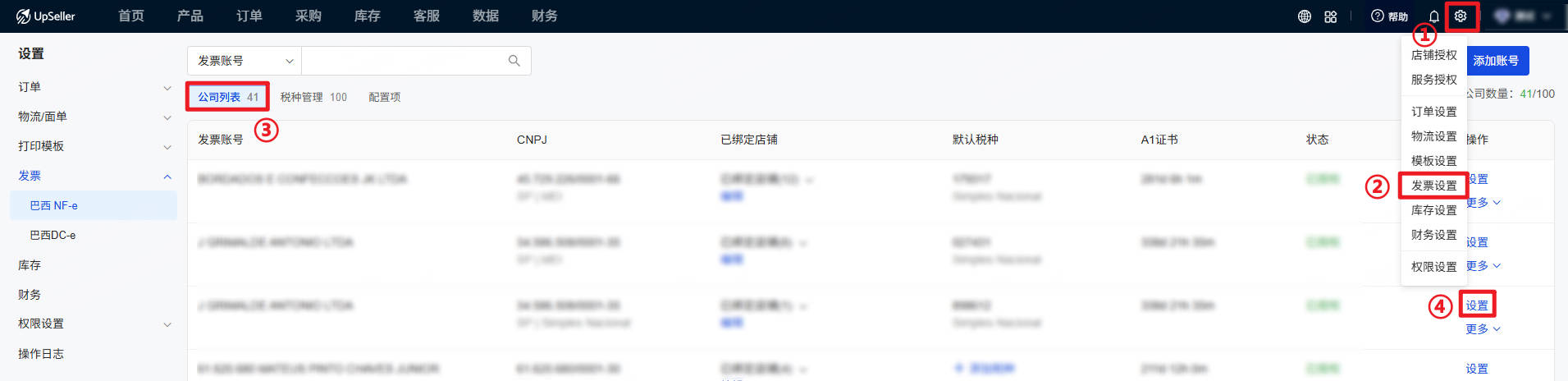Image resolution: width=1568 pixels, height=381 pixels.
Task: Click the 发票账号 column header
Action: 221,140
